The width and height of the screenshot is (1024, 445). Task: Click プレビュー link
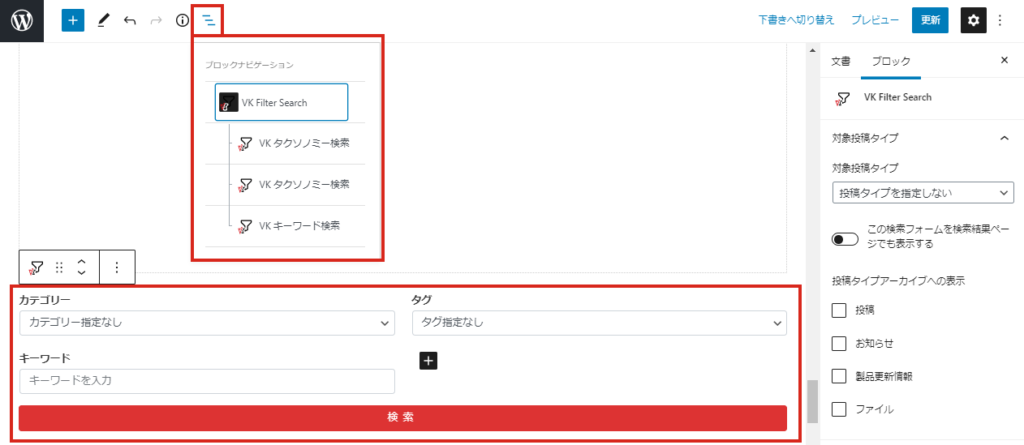pyautogui.click(x=874, y=20)
